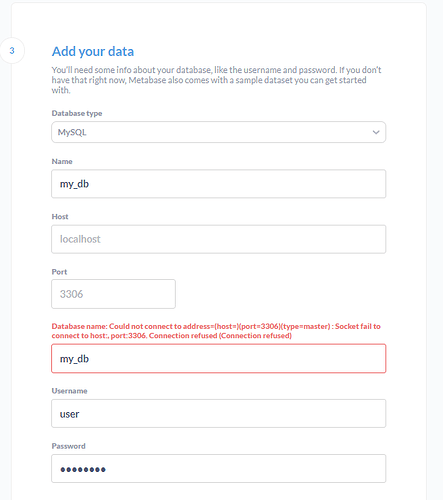The width and height of the screenshot is (443, 500).
Task: Select the Port field showing 3306
Action: click(113, 294)
